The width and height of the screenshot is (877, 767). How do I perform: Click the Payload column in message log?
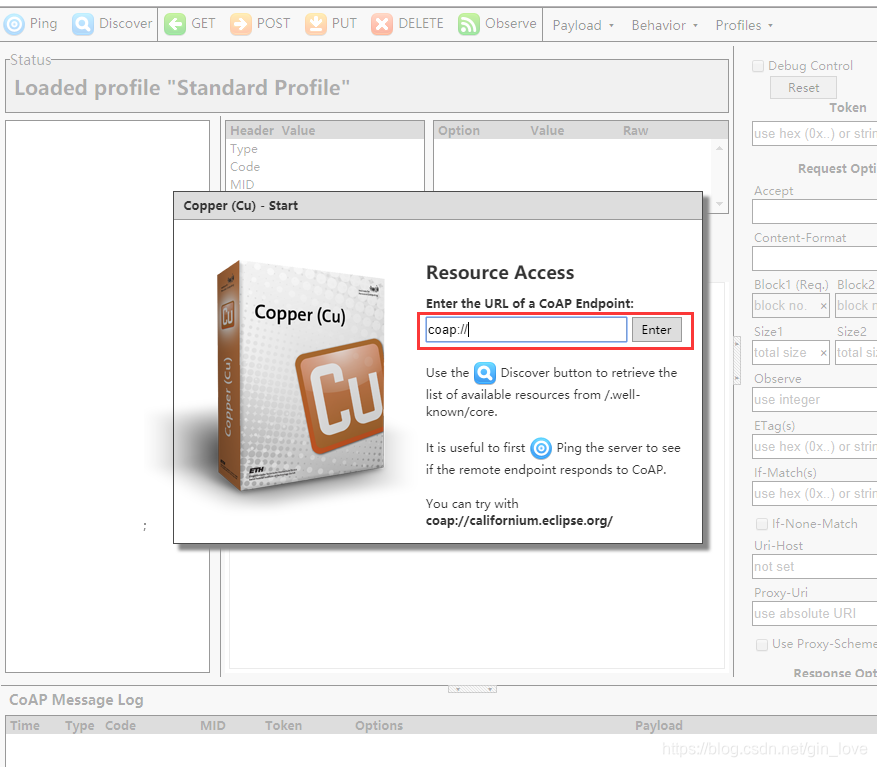coord(659,726)
